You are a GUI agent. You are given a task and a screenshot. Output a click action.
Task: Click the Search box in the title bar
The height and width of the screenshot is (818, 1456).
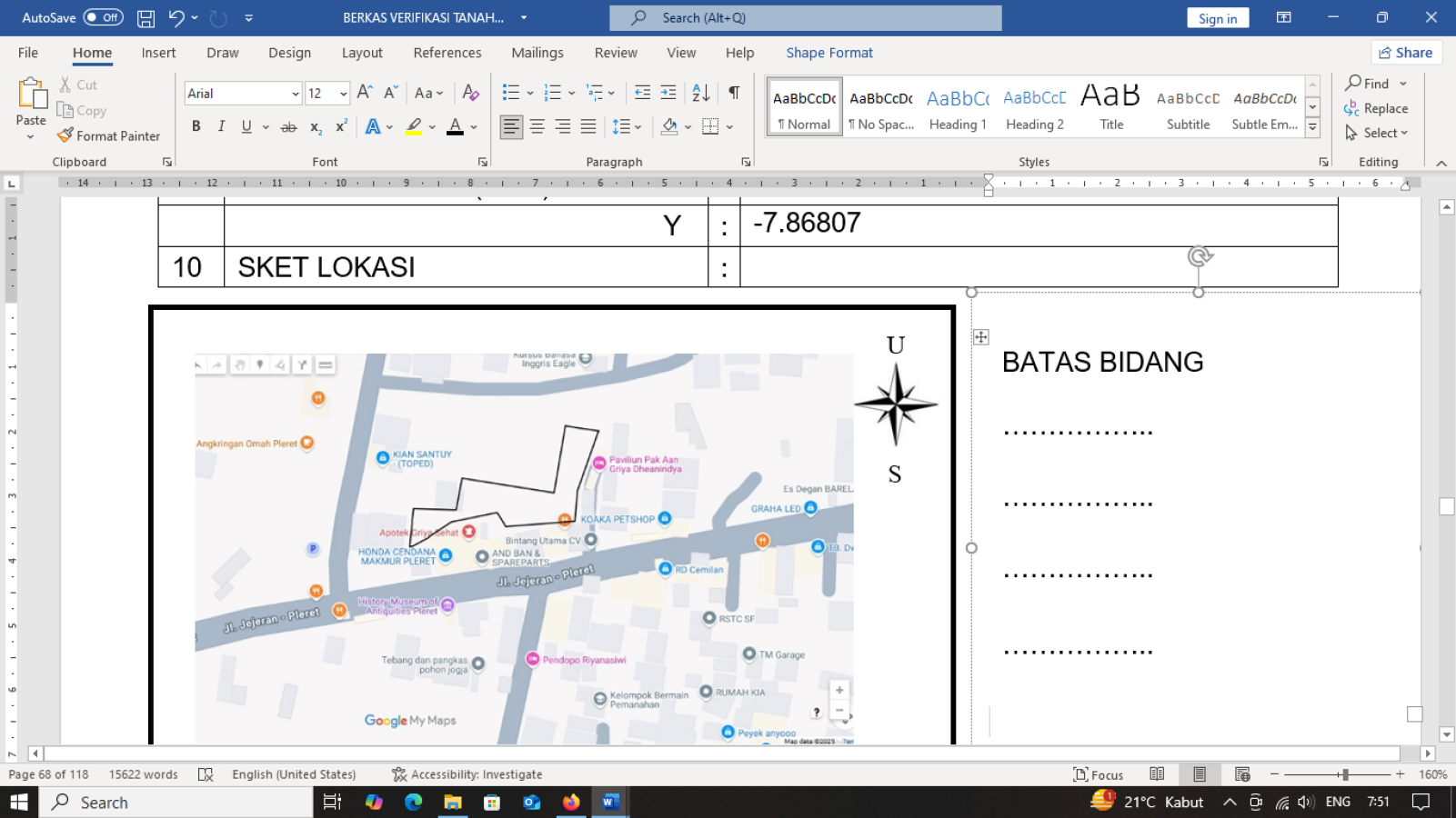805,17
